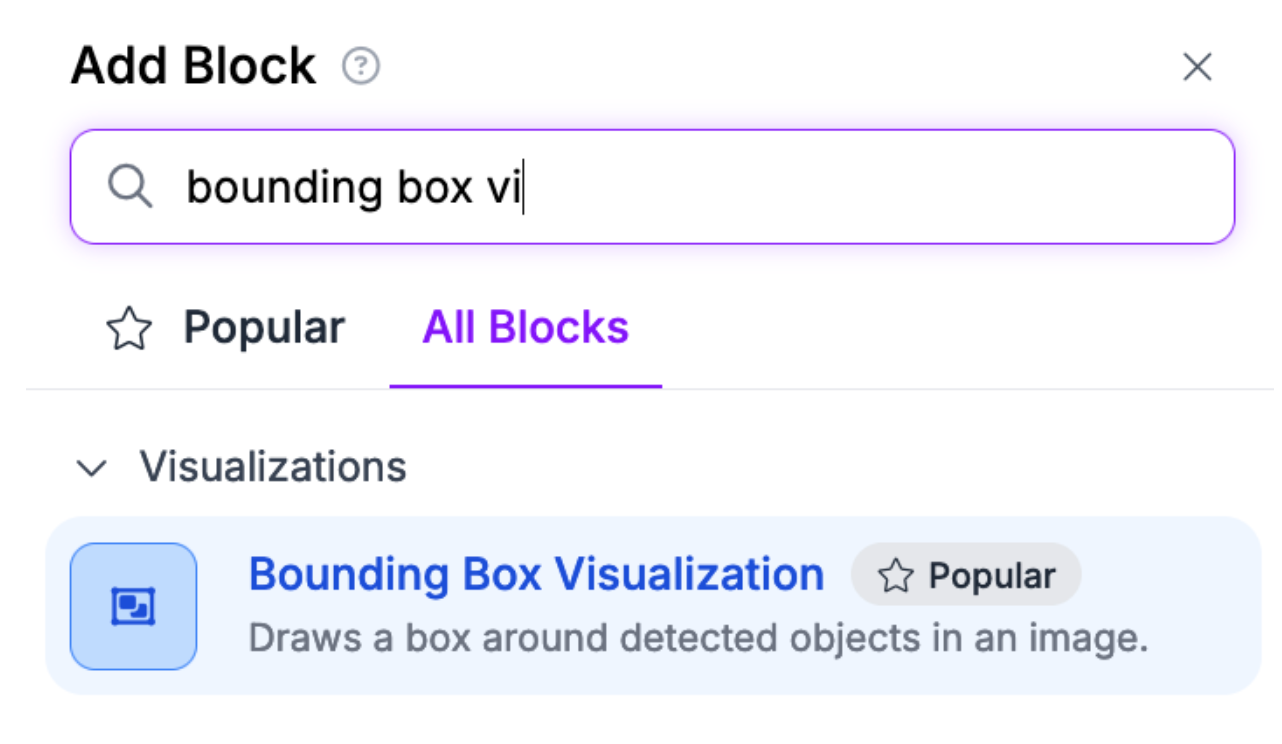Click the text cursor after "vi"

pyautogui.click(x=523, y=187)
